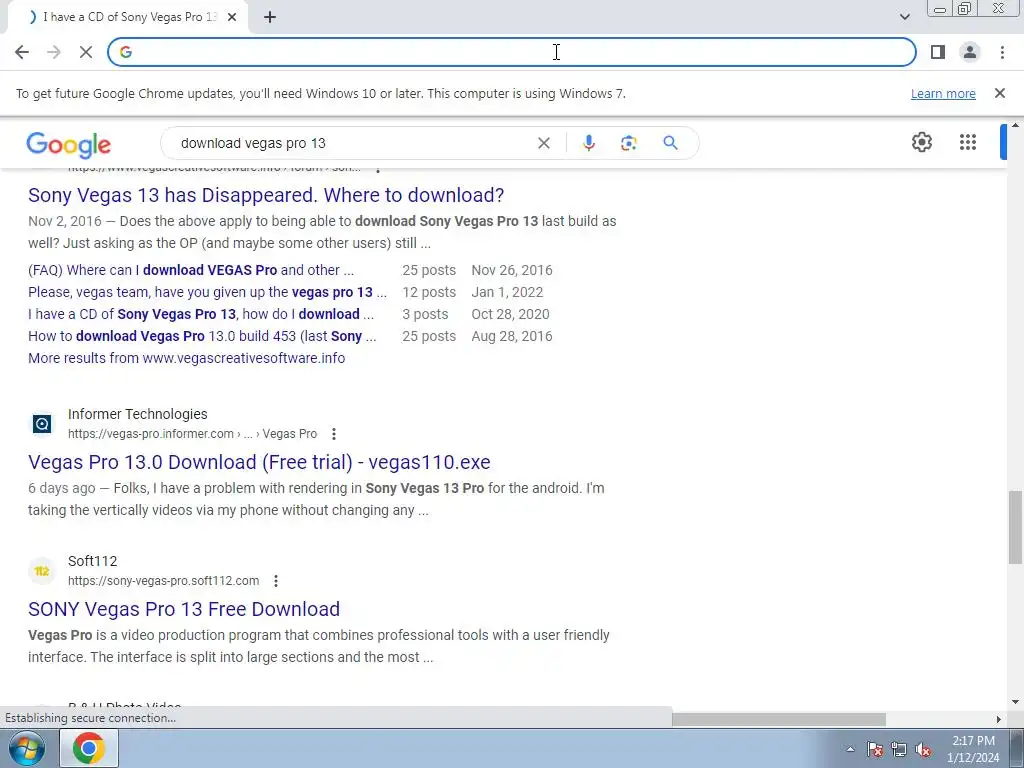Screen dimensions: 1024x768
Task: Click the Google search query field
Action: pos(353,143)
